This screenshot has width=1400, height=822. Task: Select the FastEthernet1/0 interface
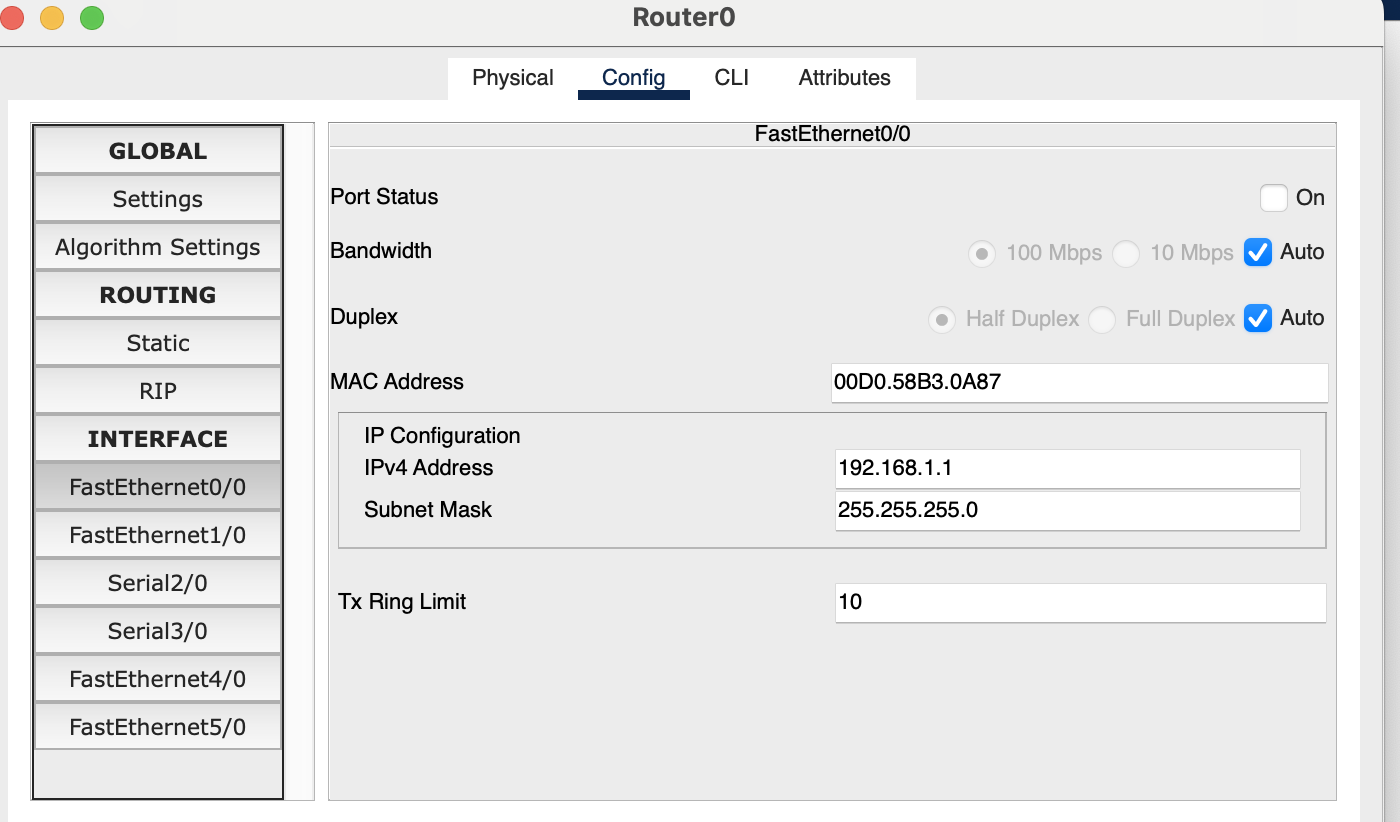[x=158, y=535]
